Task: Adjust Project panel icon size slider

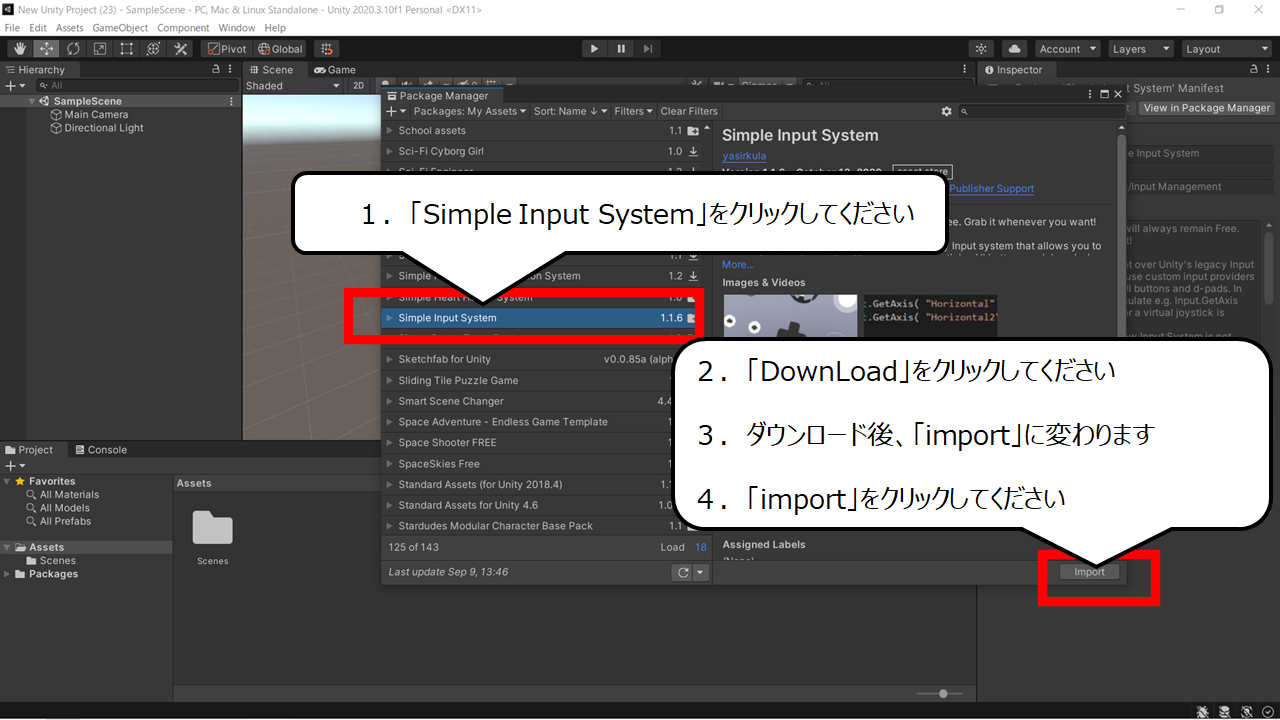Action: click(943, 693)
